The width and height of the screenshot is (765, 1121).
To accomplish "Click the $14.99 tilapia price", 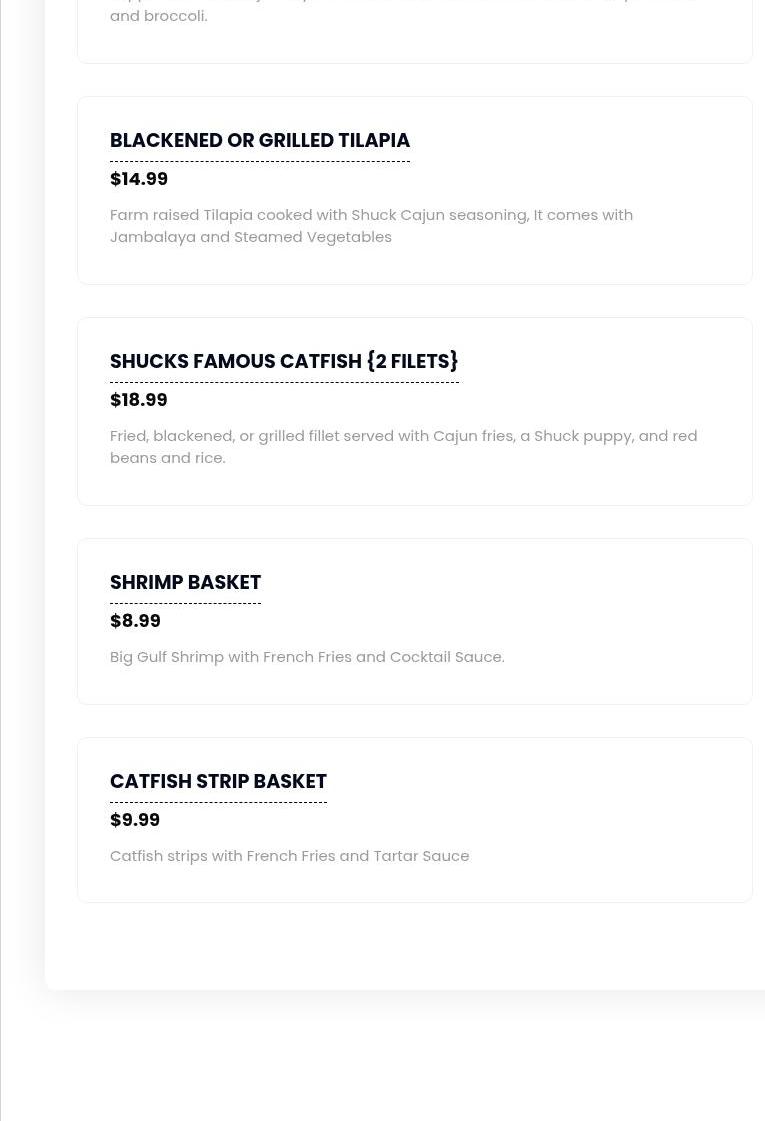I will point(139,179).
